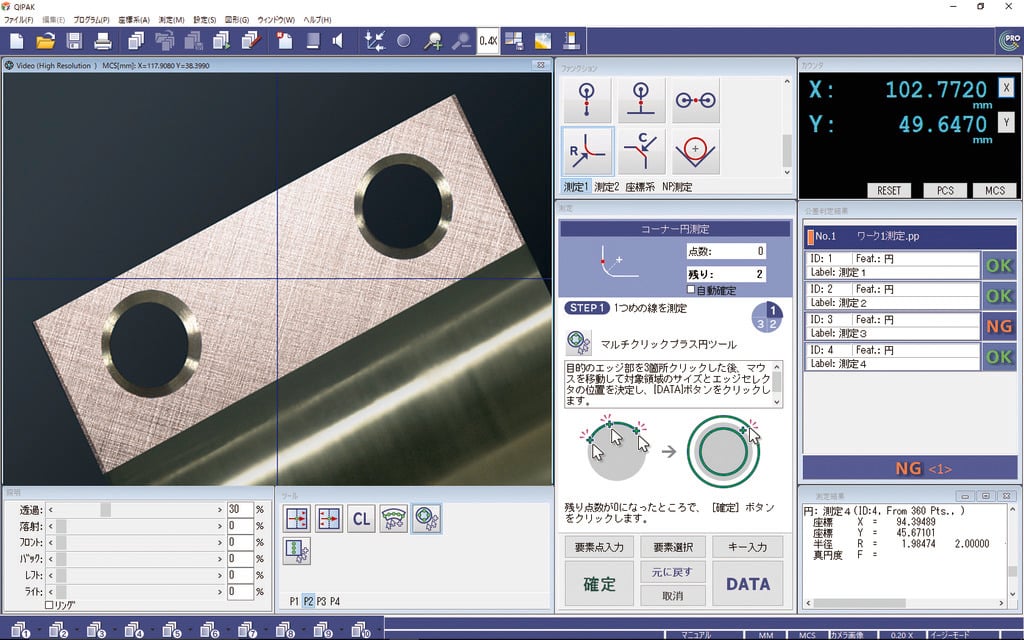Viewport: 1024px width, 640px height.
Task: Select the corner circle (R) measurement function
Action: [x=587, y=151]
